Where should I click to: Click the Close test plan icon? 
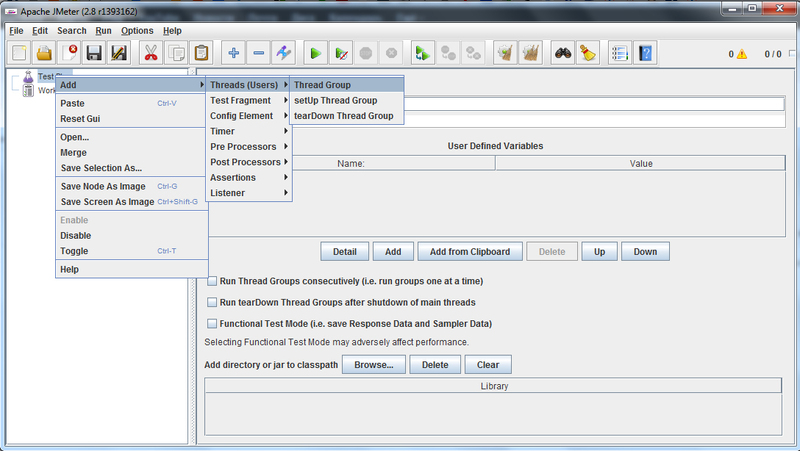coord(69,53)
